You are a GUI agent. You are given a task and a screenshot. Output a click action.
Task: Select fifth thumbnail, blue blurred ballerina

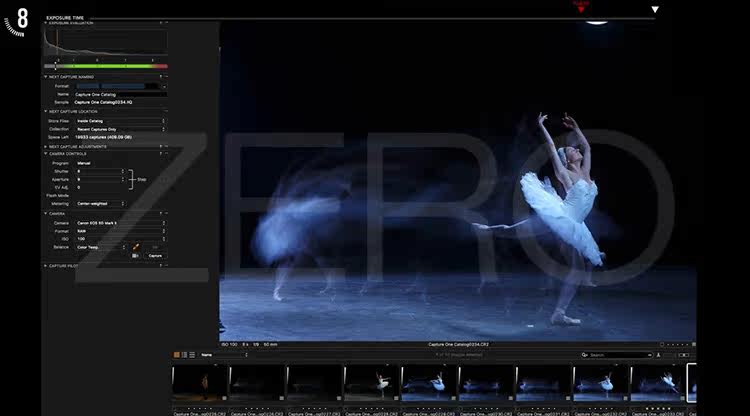tap(429, 383)
